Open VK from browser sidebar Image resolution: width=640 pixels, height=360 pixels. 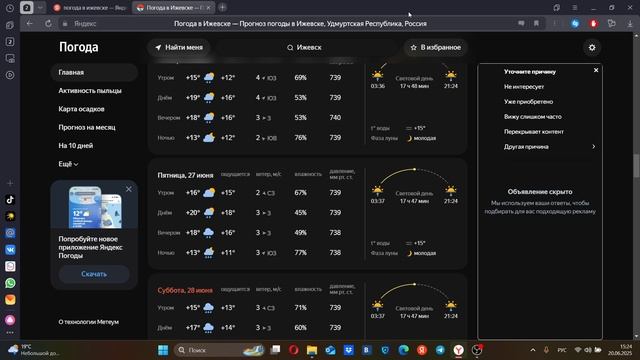(10, 249)
